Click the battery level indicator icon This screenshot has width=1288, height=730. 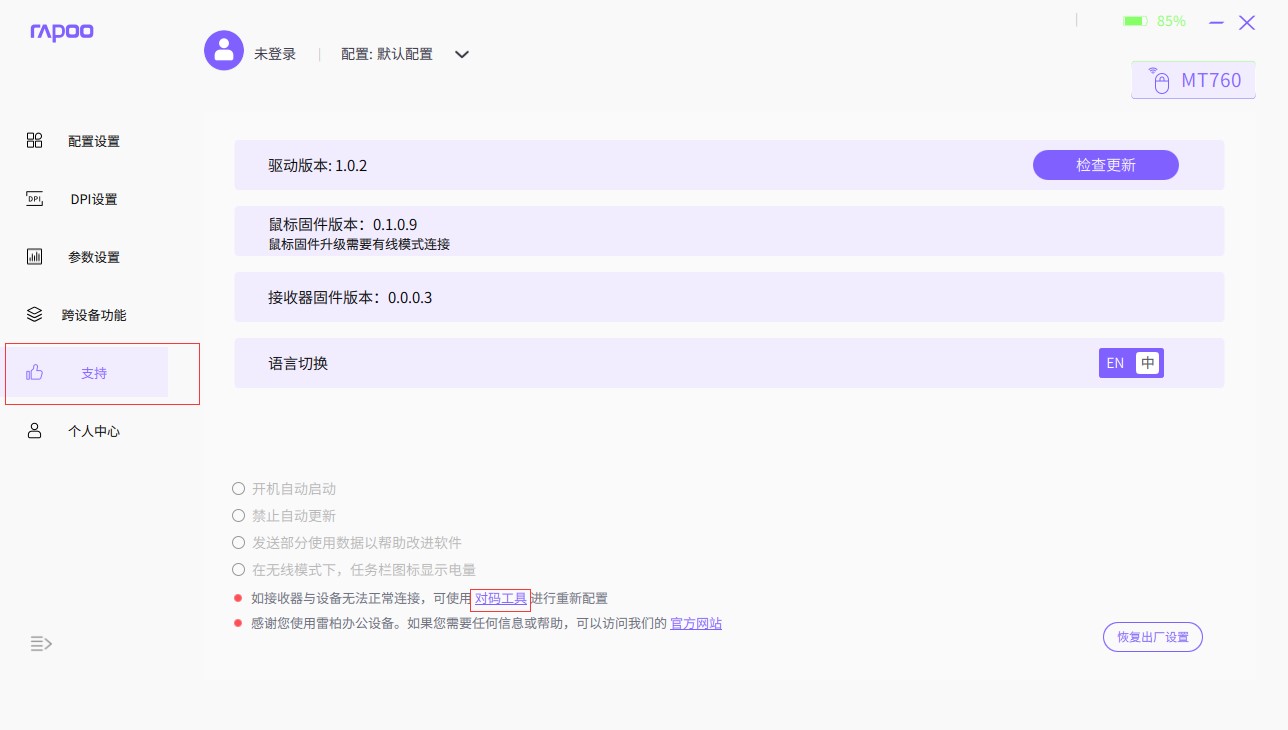tap(1134, 21)
